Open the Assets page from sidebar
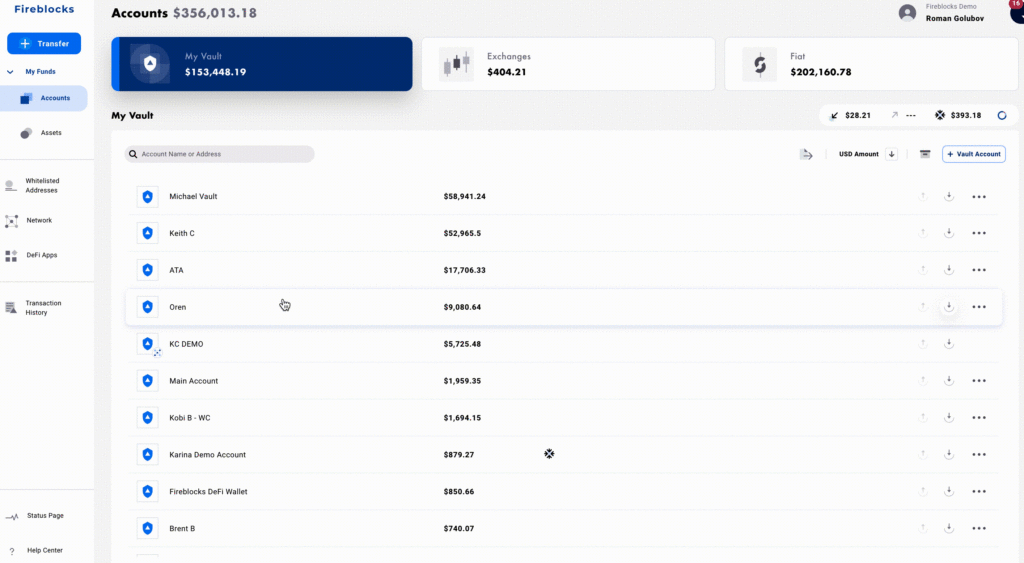The height and width of the screenshot is (563, 1024). tap(50, 133)
